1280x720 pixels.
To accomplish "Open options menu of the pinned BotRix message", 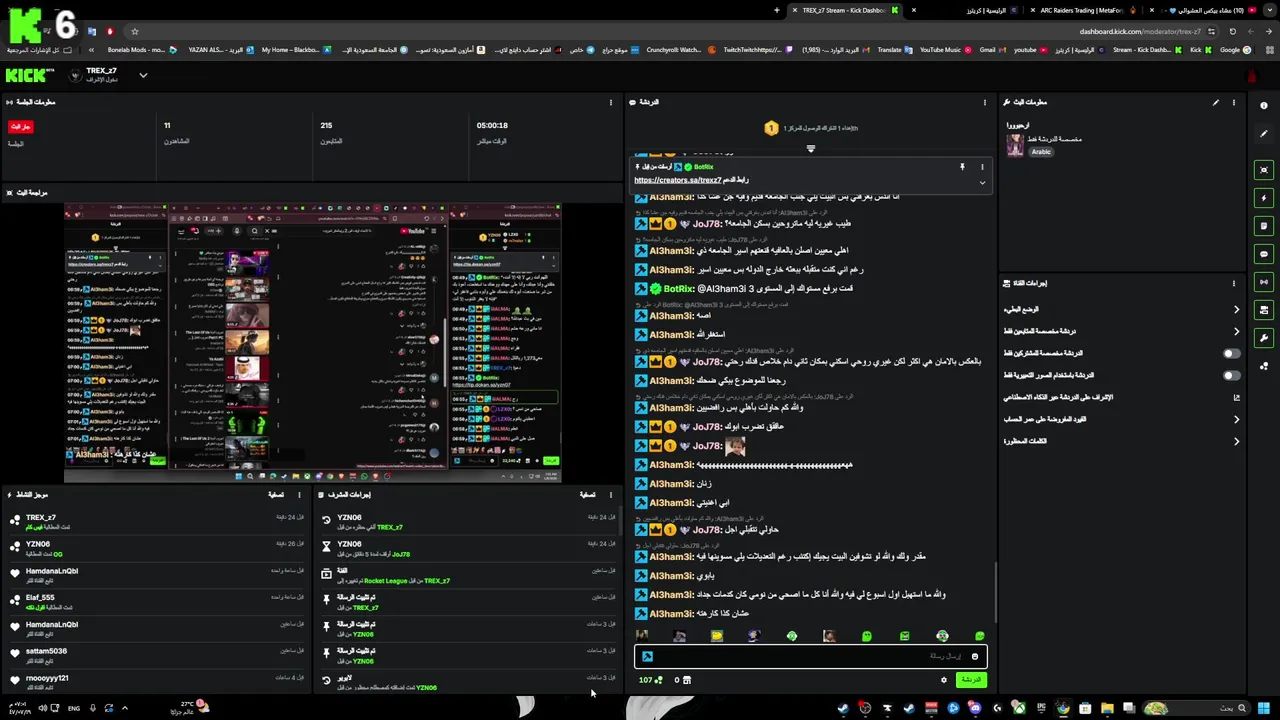I will (x=982, y=167).
